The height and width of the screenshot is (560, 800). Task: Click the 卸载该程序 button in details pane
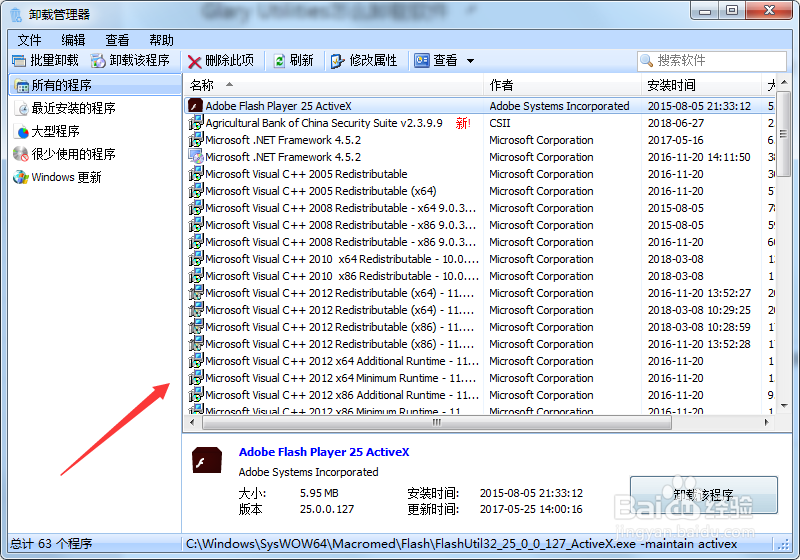click(704, 495)
